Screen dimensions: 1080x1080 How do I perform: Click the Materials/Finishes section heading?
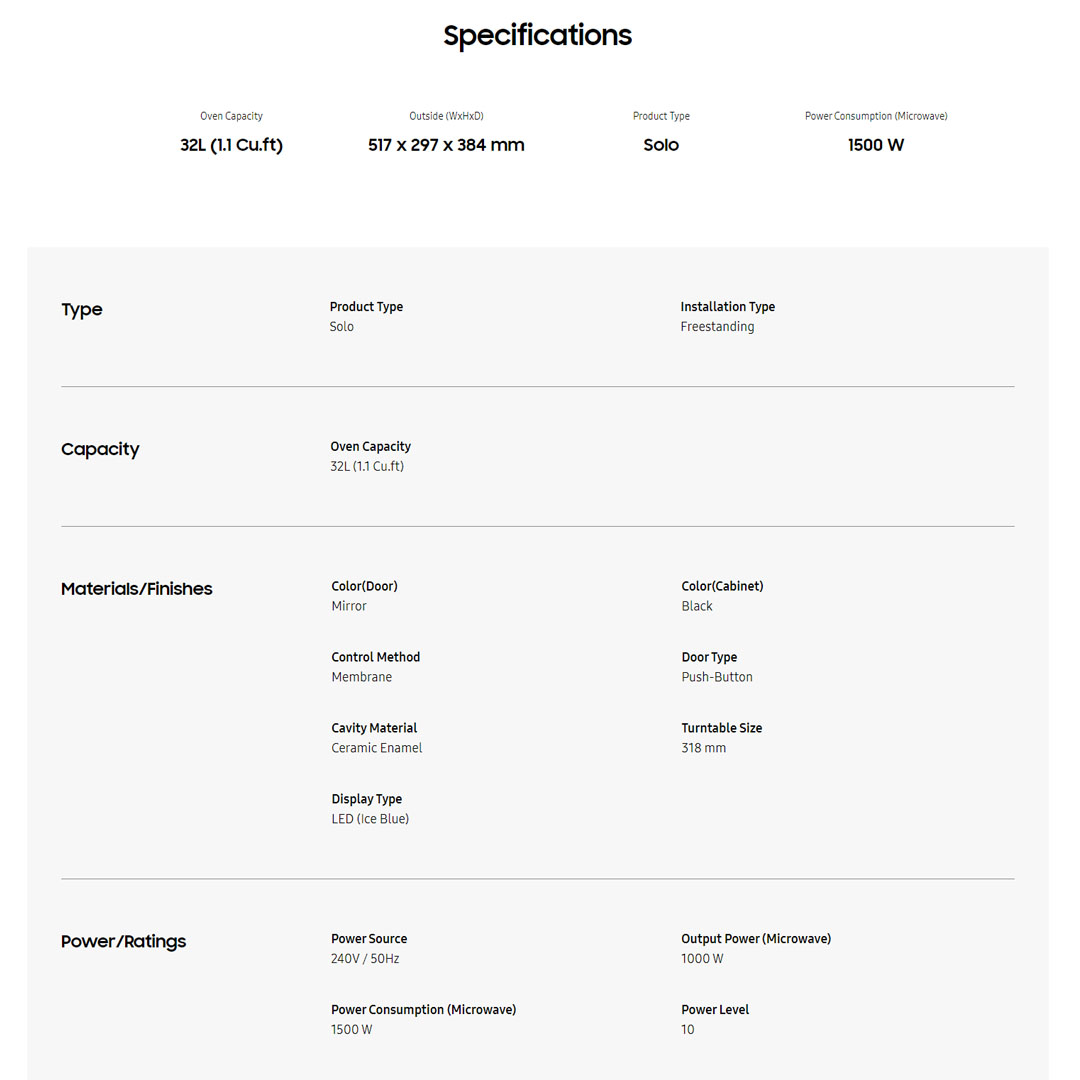point(137,589)
